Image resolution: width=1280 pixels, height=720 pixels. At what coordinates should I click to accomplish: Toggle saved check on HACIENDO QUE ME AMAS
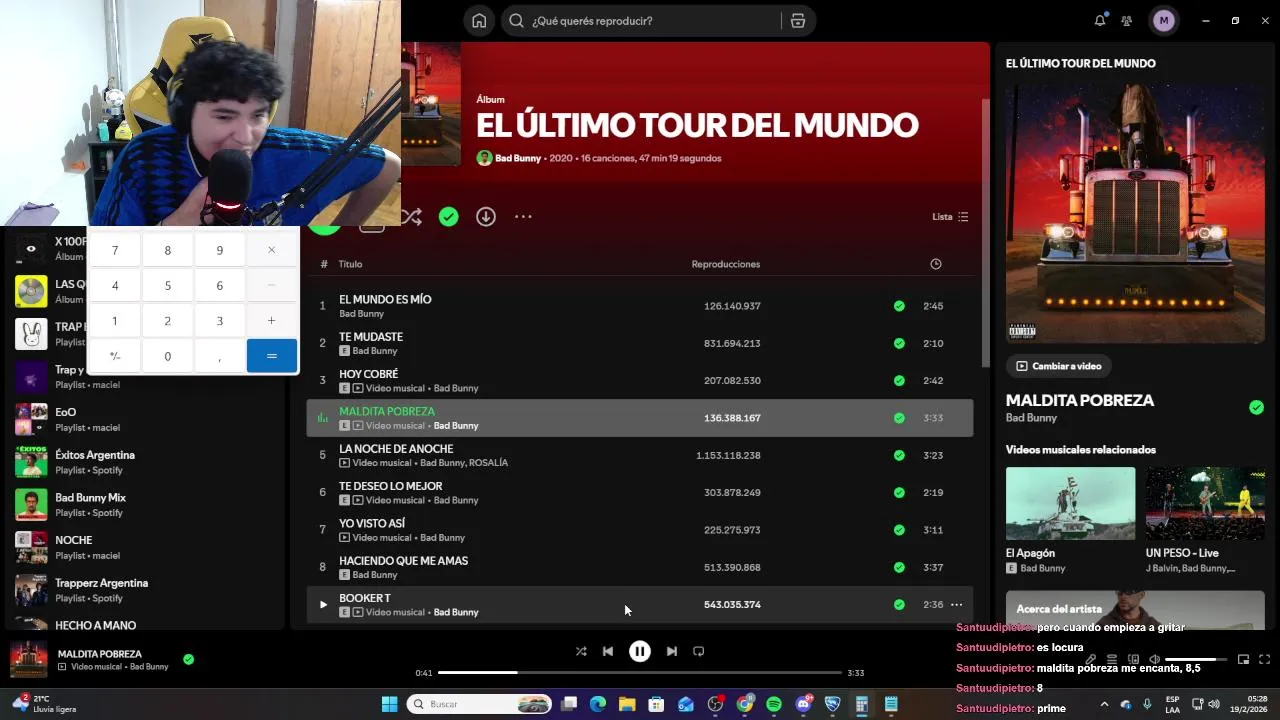(x=899, y=567)
